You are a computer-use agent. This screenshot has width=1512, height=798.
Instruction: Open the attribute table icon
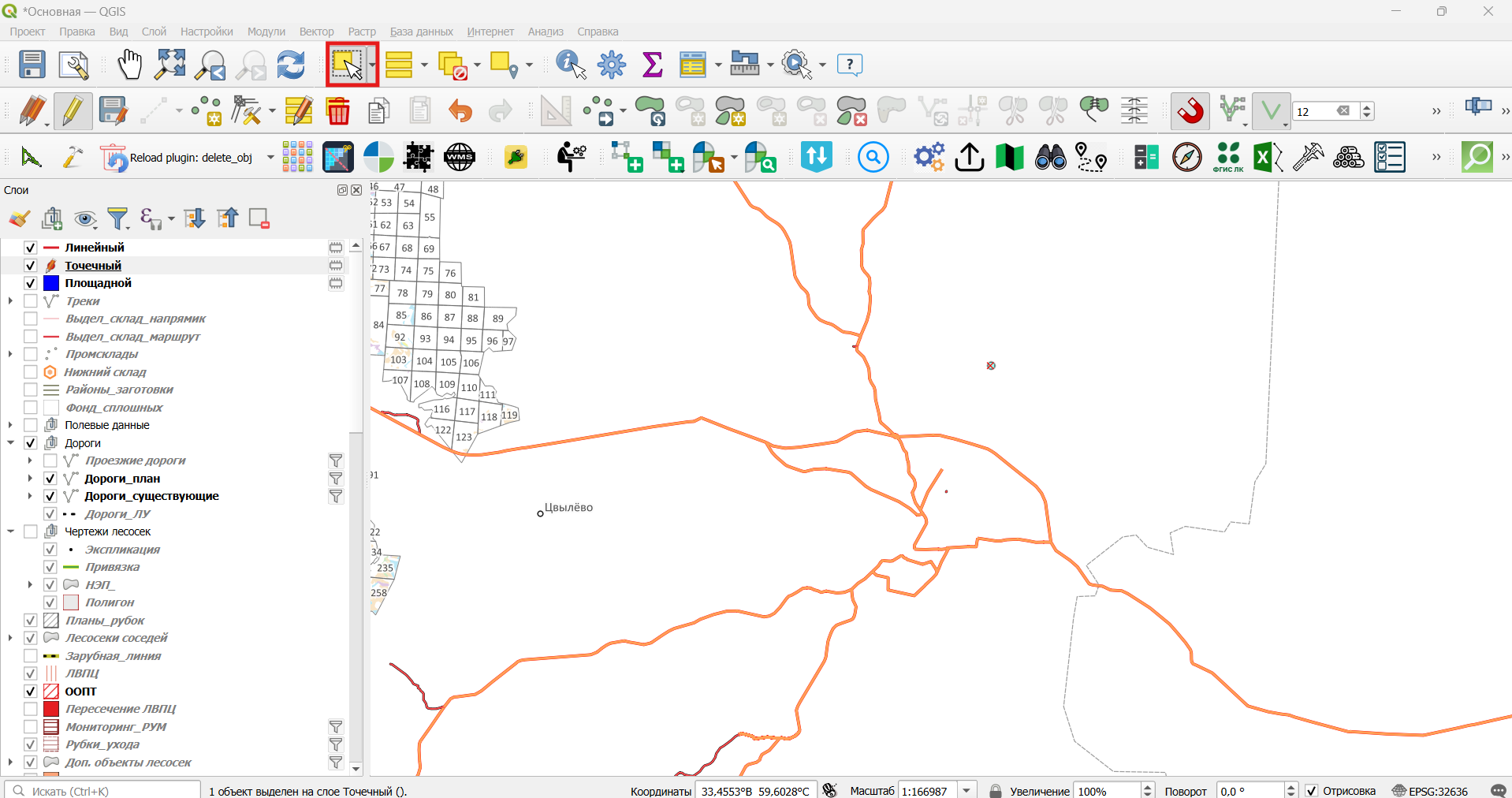tap(693, 65)
